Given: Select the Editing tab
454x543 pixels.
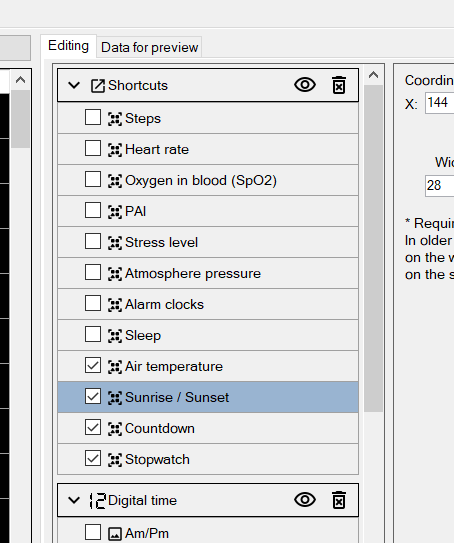Looking at the screenshot, I should (68, 46).
